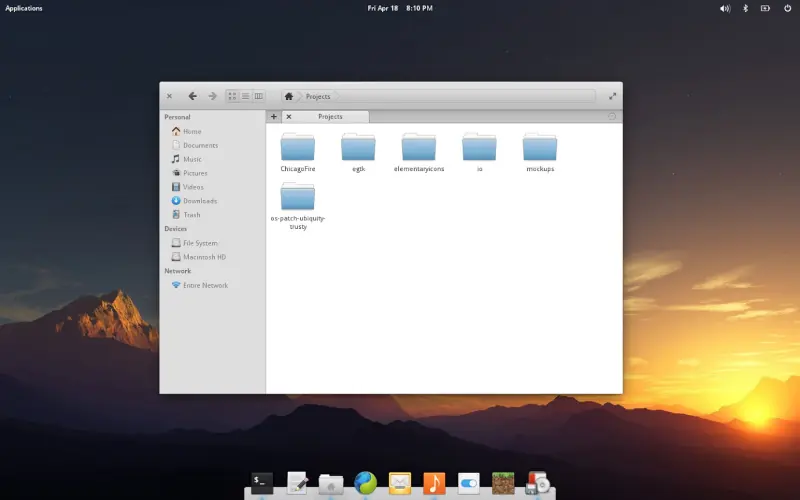
Task: Open the sound volume indicator
Action: (724, 8)
